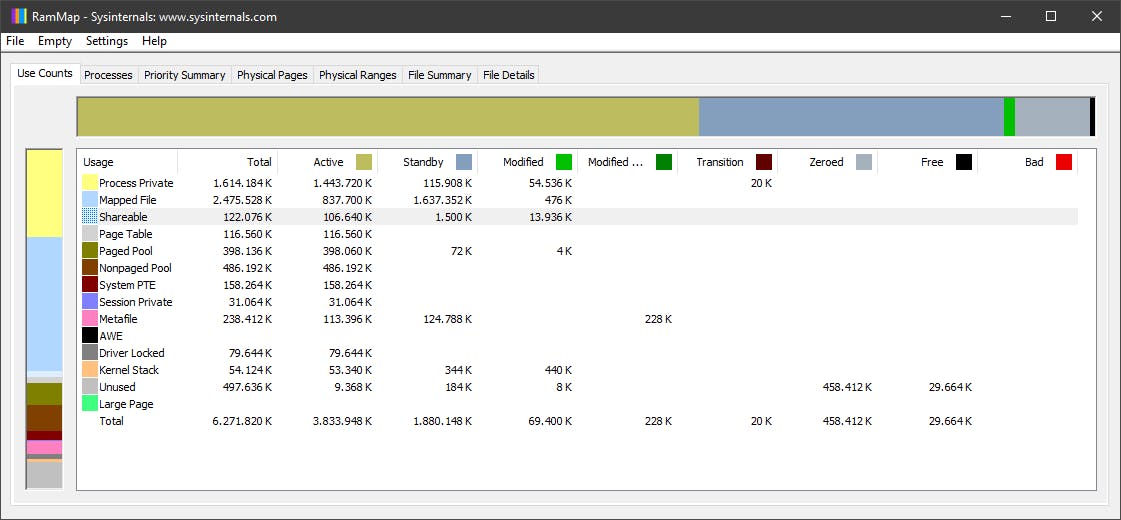Click the Standby column color swatch

464,162
